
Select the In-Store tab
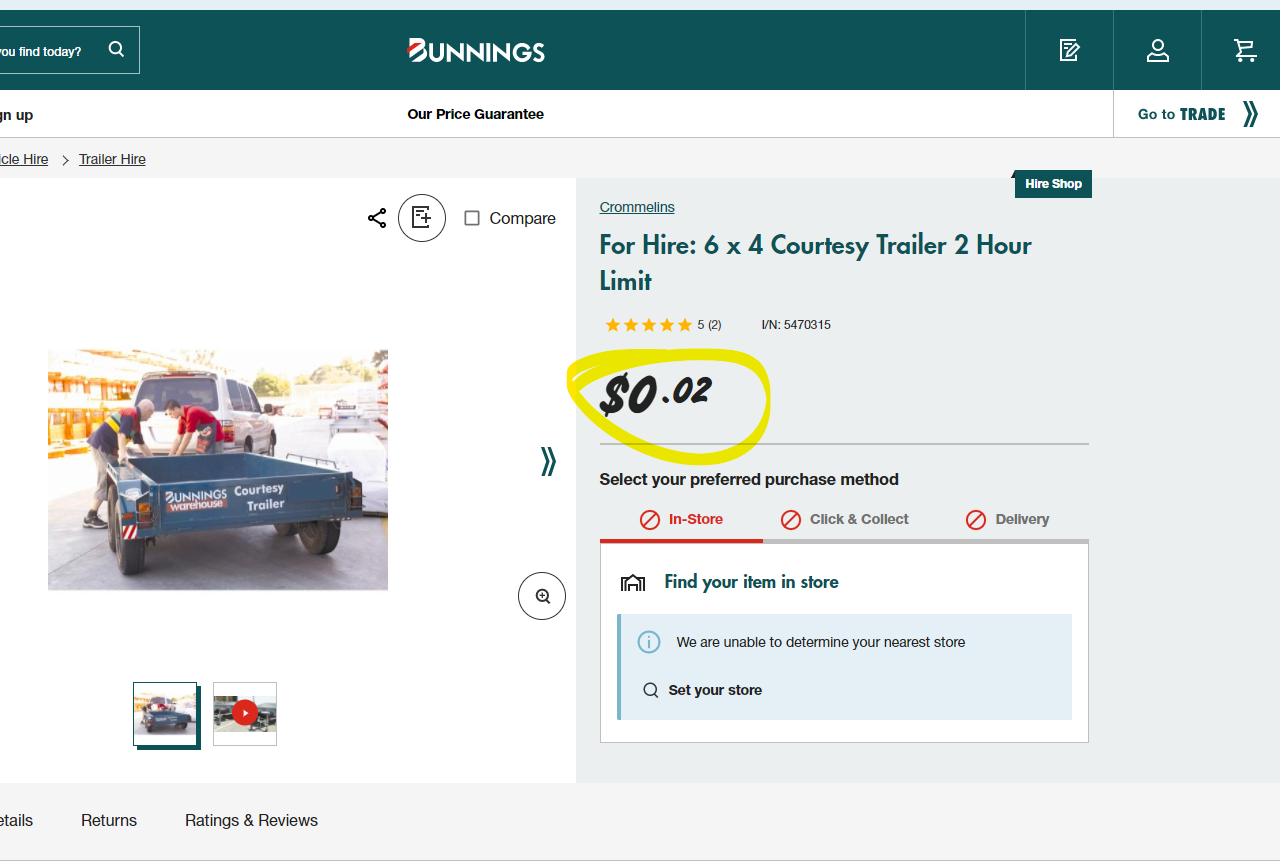[x=681, y=520]
